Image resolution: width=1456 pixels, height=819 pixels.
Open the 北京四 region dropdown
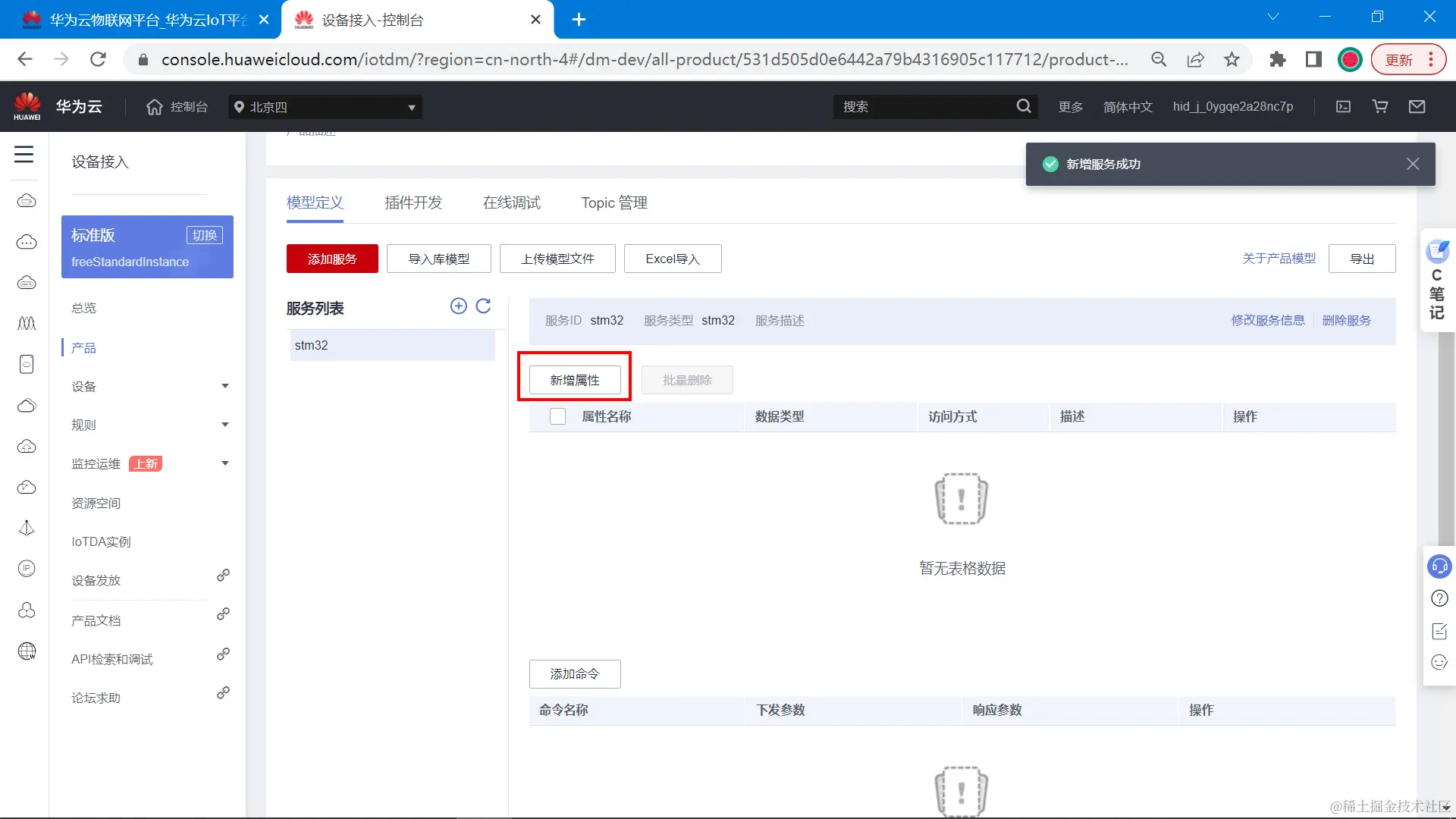pos(325,107)
